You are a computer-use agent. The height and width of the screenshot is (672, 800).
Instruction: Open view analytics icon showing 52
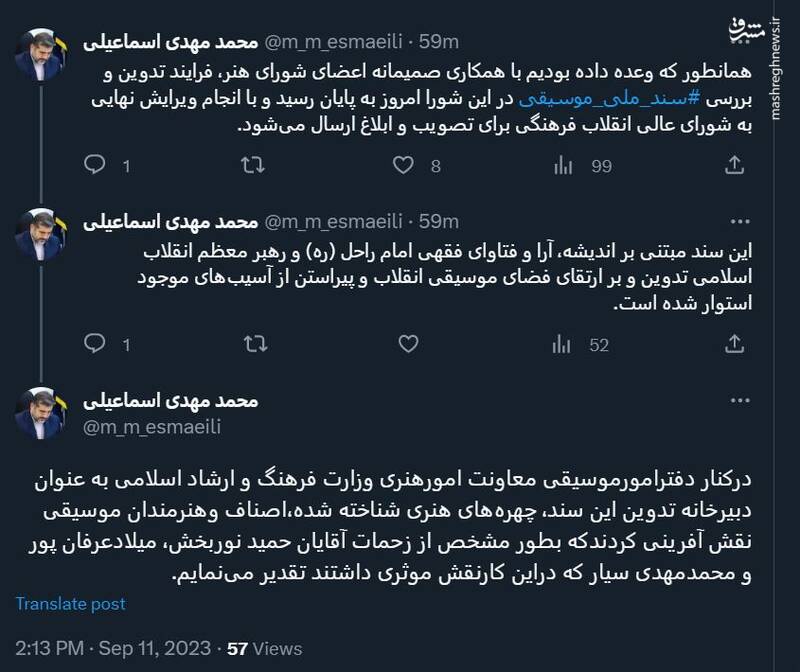click(x=561, y=345)
